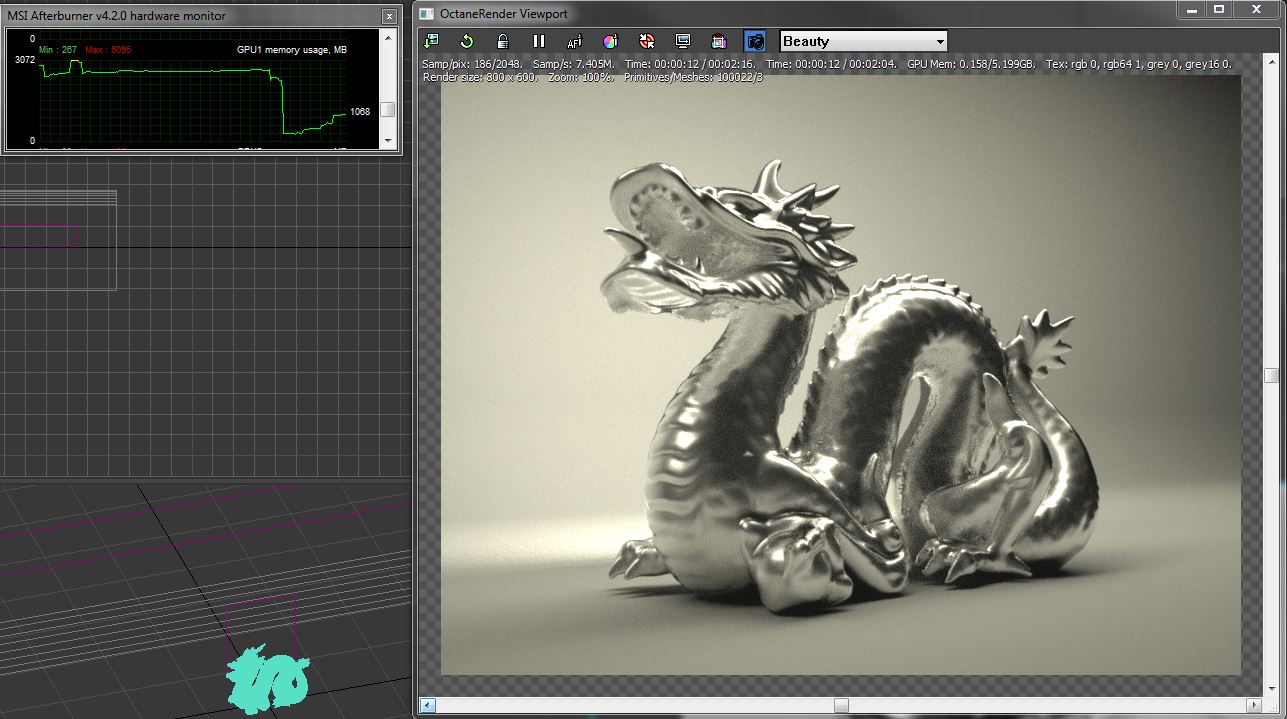Click the Afterburner monitor scrollbar thumb
This screenshot has width=1287, height=719.
[x=388, y=110]
